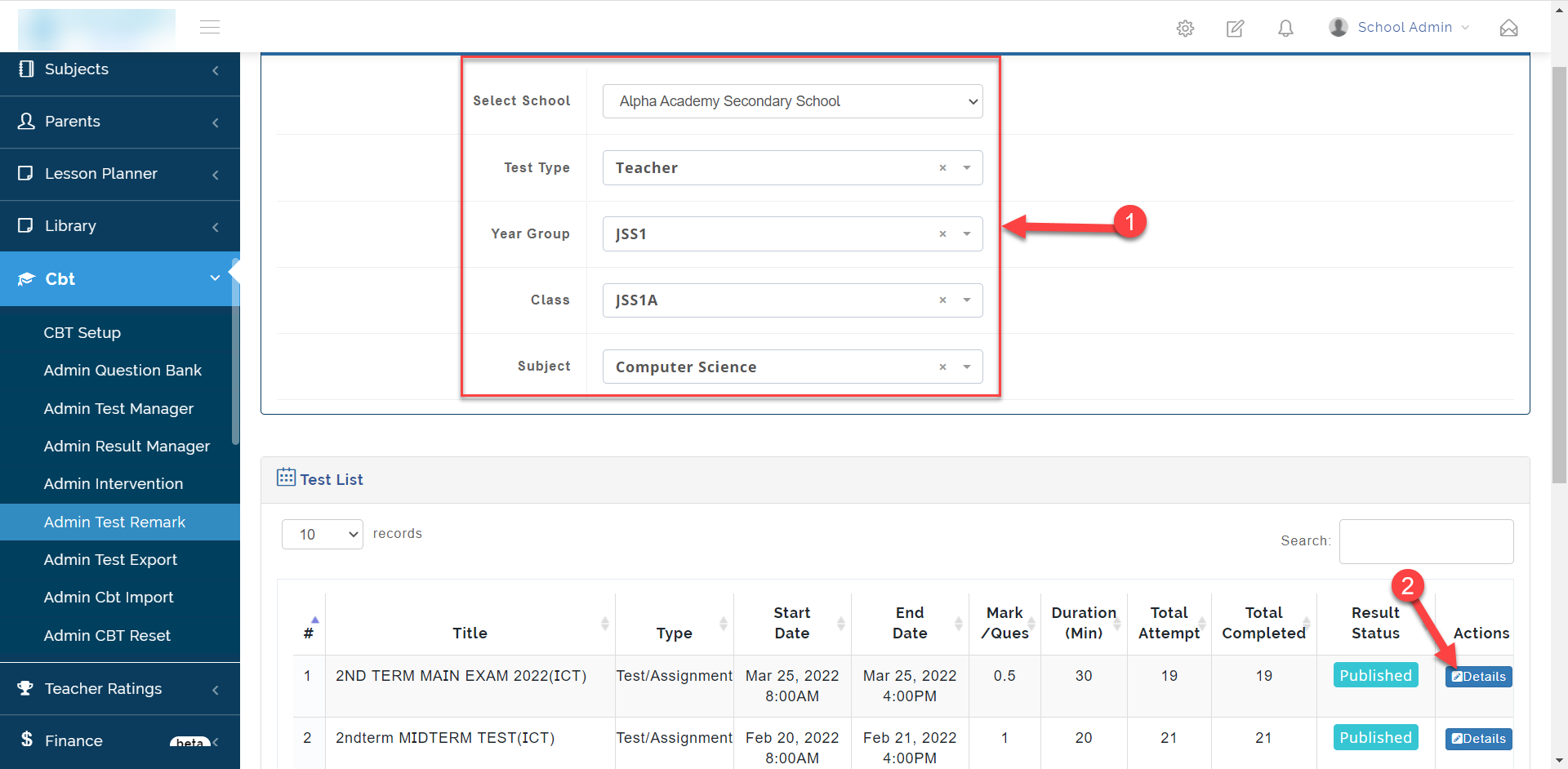Clear the Year Group JSS1 selection

(942, 233)
